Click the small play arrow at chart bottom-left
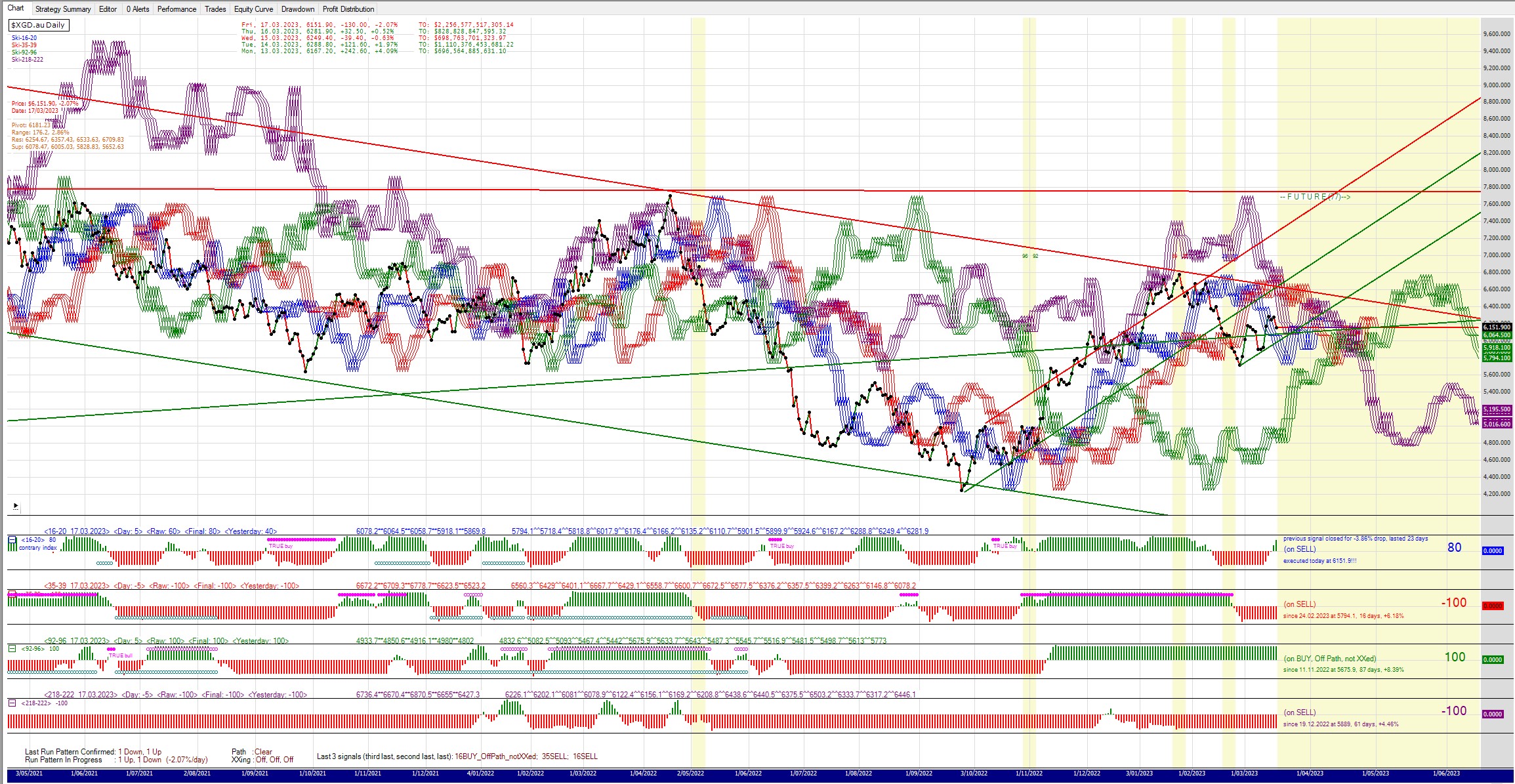 pos(15,506)
